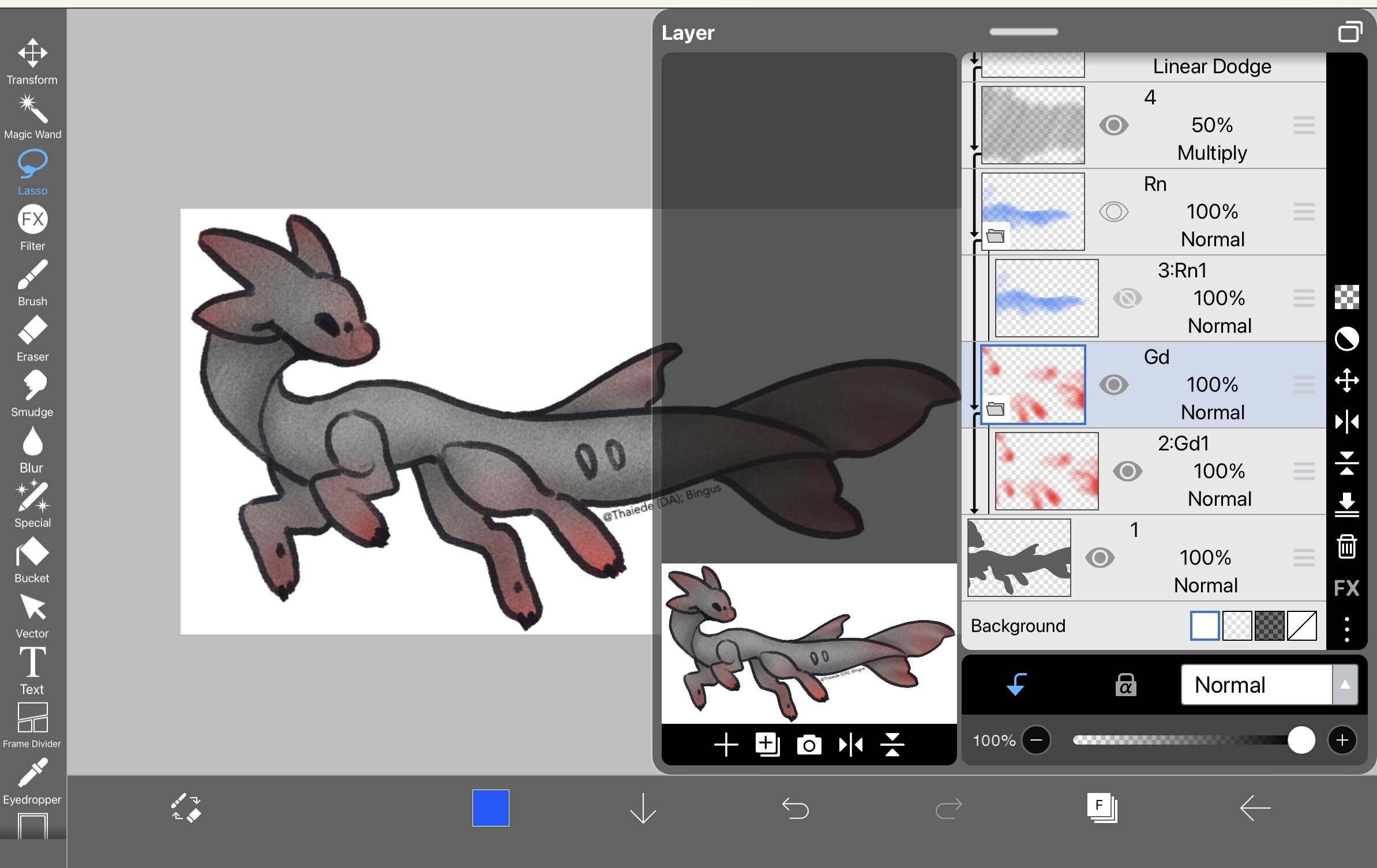Expand blend mode list with triangle arrow
This screenshot has width=1377, height=868.
tap(1345, 685)
